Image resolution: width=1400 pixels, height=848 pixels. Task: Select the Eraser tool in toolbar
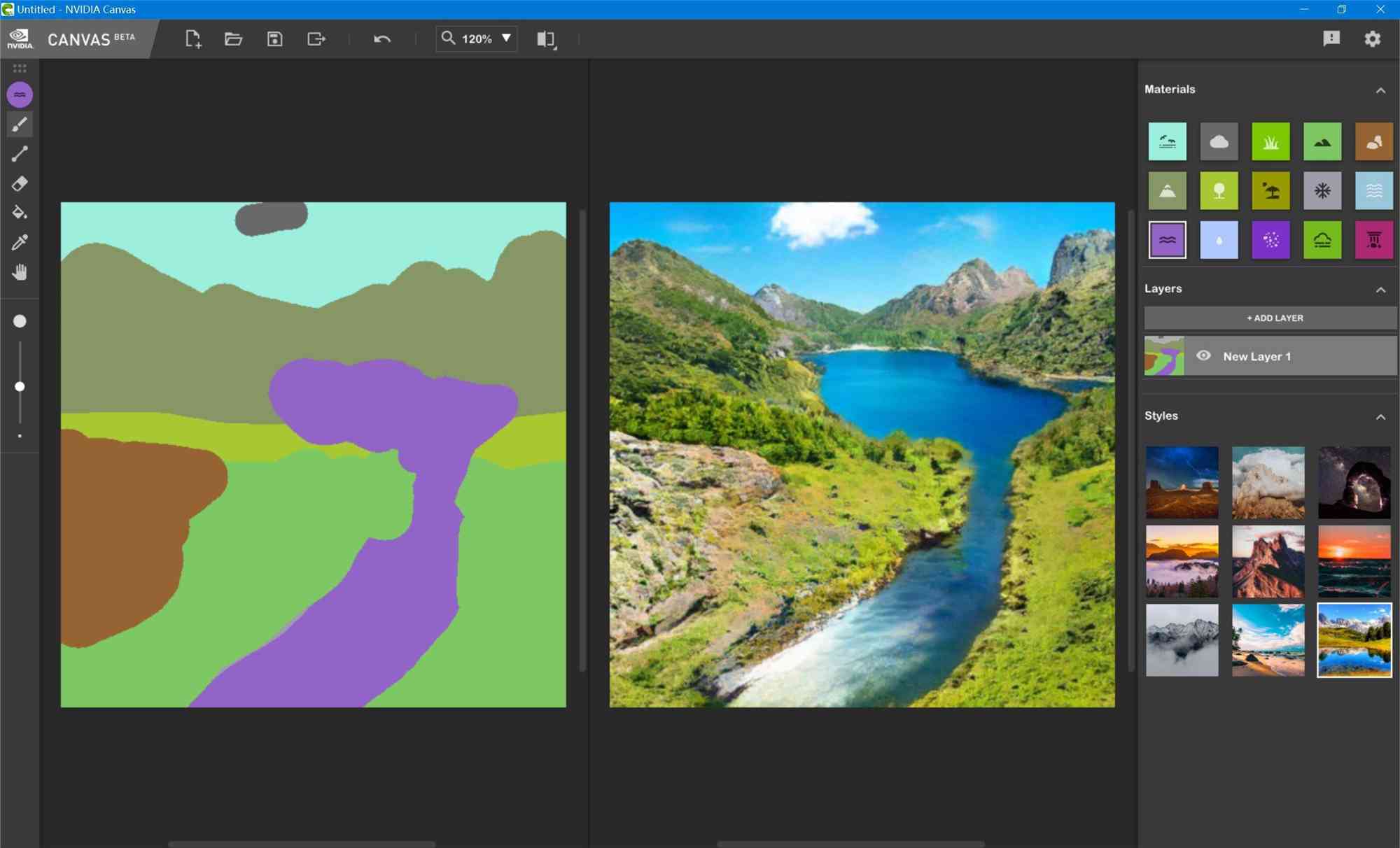coord(19,183)
